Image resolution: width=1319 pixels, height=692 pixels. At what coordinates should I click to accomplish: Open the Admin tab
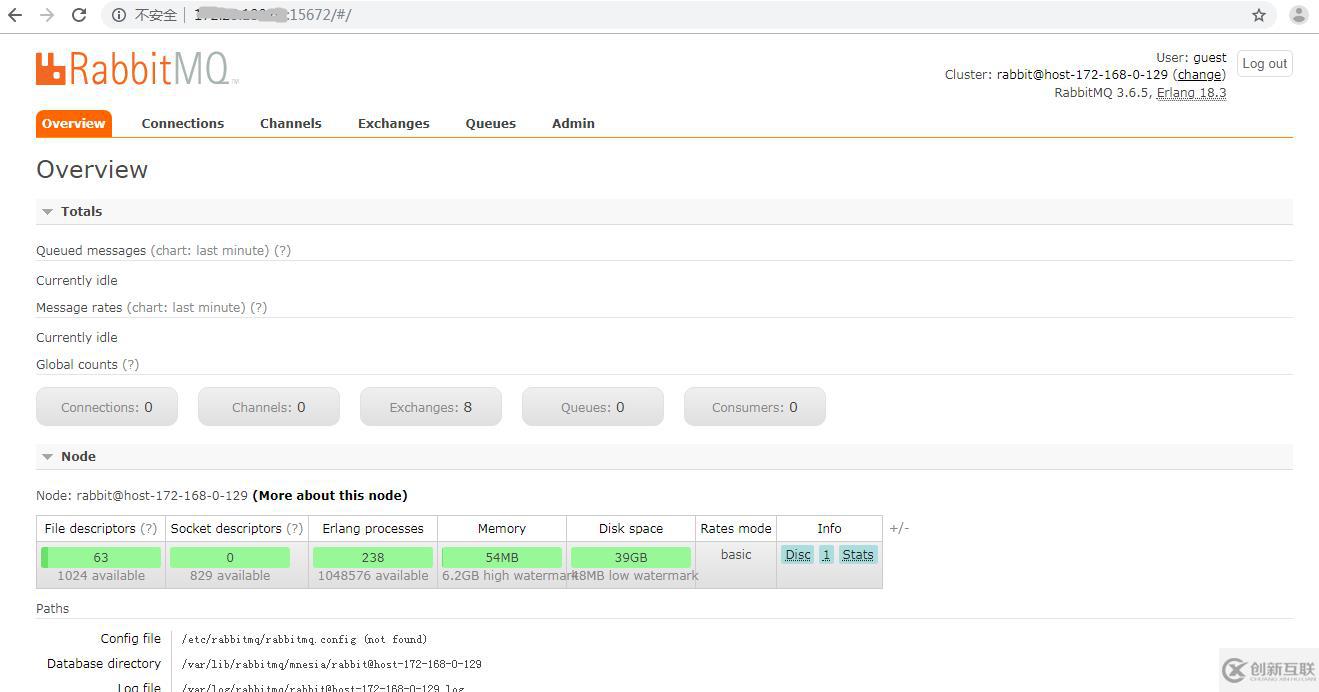[573, 124]
